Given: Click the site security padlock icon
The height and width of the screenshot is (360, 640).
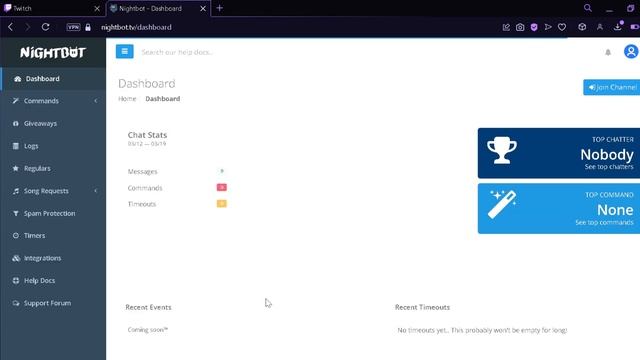Looking at the screenshot, I should pos(88,27).
